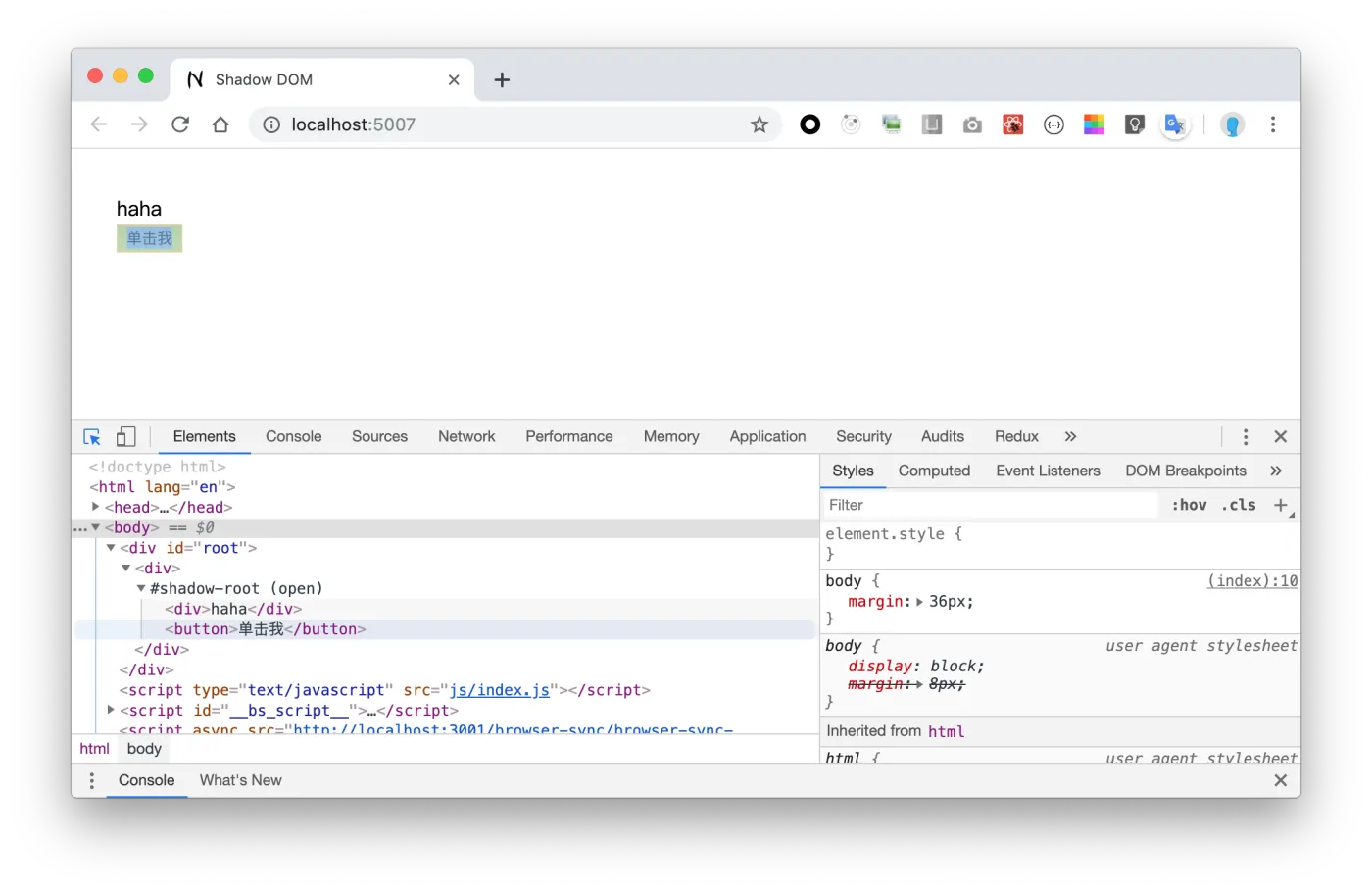Collapse the div id root node

point(111,548)
